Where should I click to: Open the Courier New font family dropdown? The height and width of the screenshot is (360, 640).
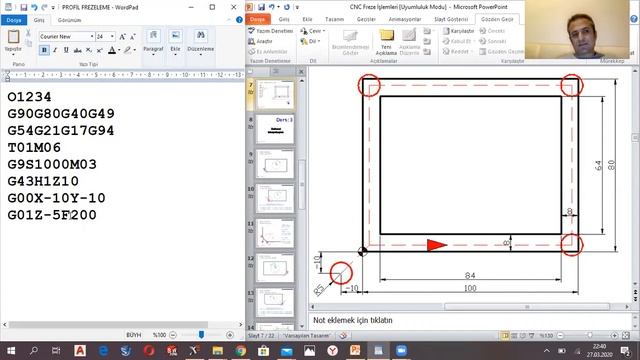coord(92,36)
